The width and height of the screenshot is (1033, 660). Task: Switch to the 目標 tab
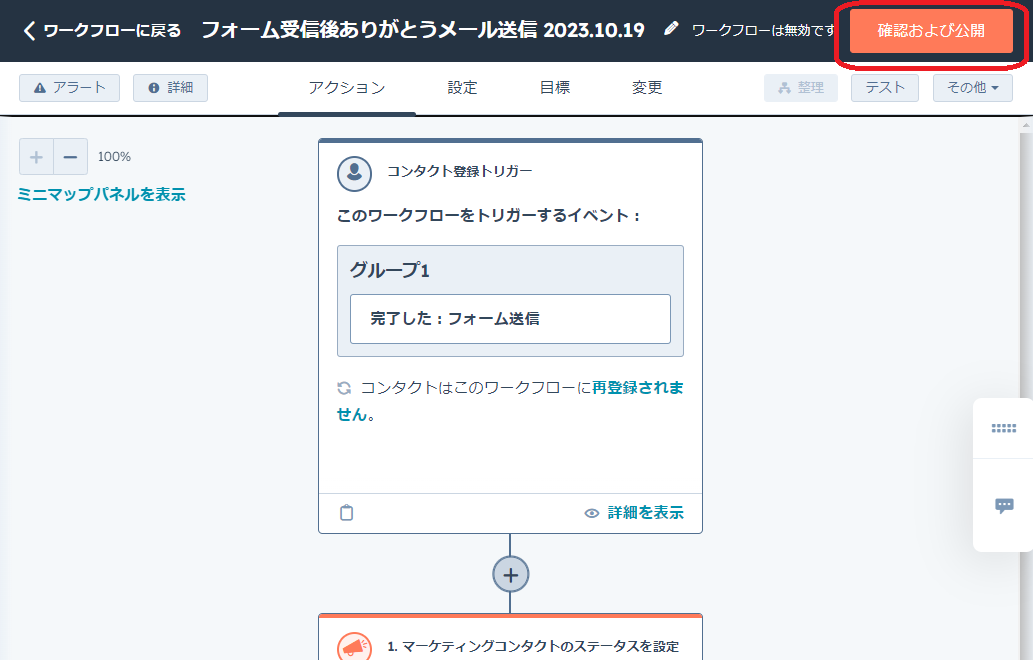pyautogui.click(x=555, y=88)
